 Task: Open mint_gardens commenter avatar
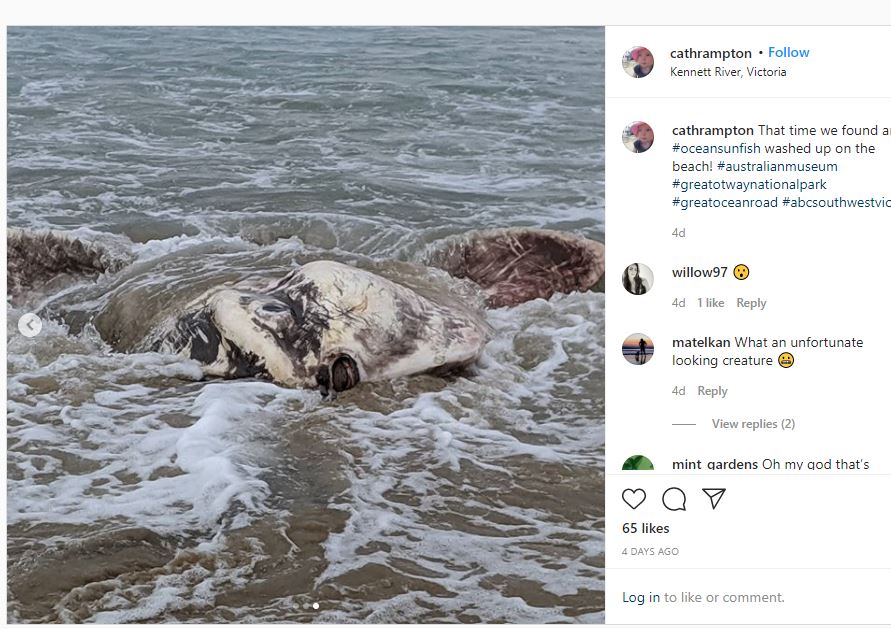click(638, 463)
